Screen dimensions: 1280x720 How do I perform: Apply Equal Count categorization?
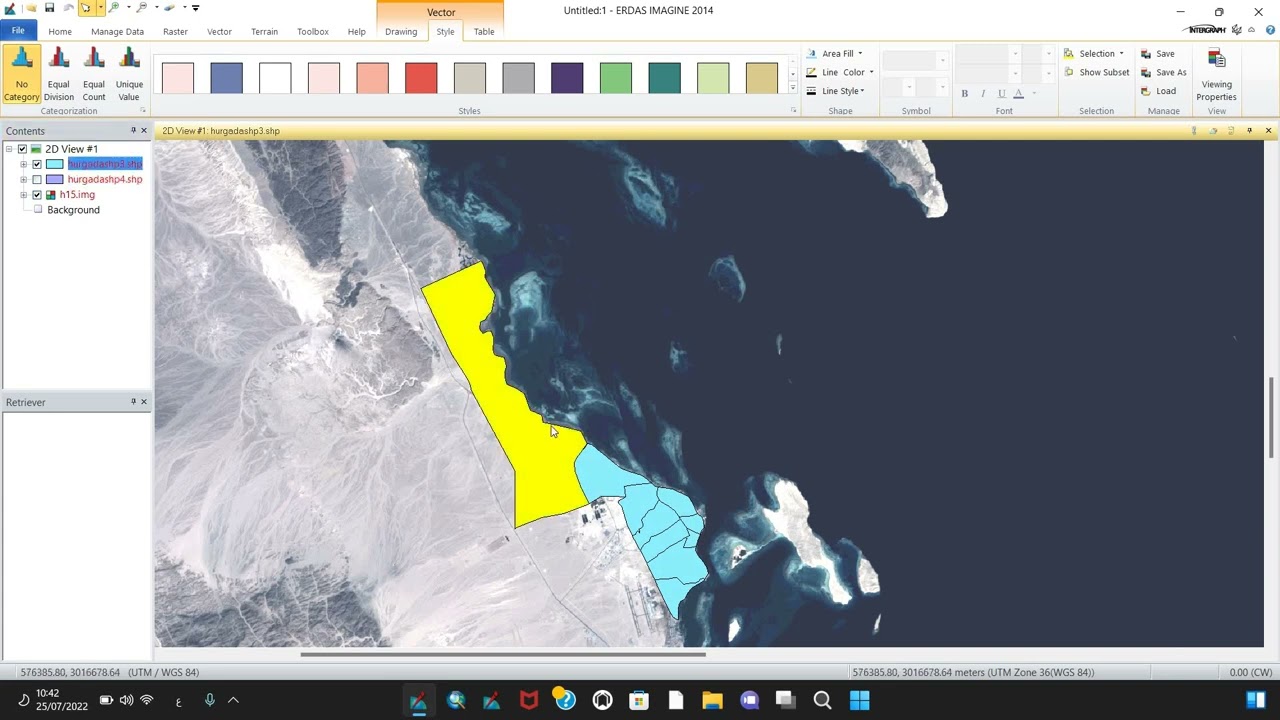94,75
